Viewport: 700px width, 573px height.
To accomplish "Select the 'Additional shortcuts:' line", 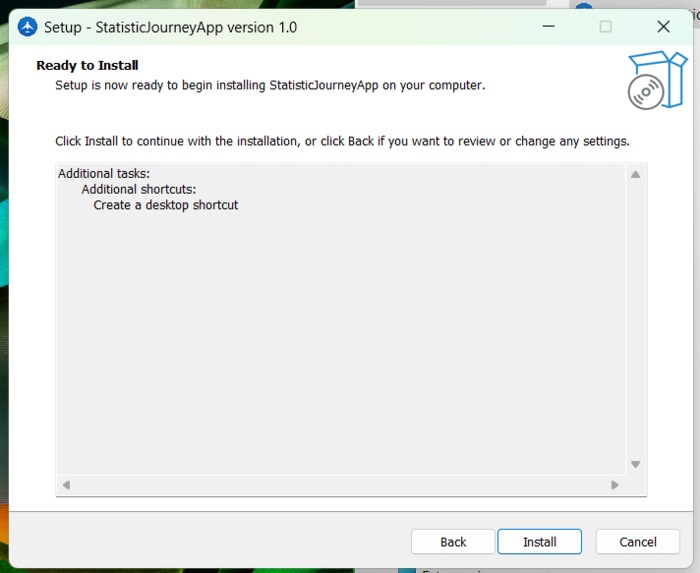I will click(138, 189).
